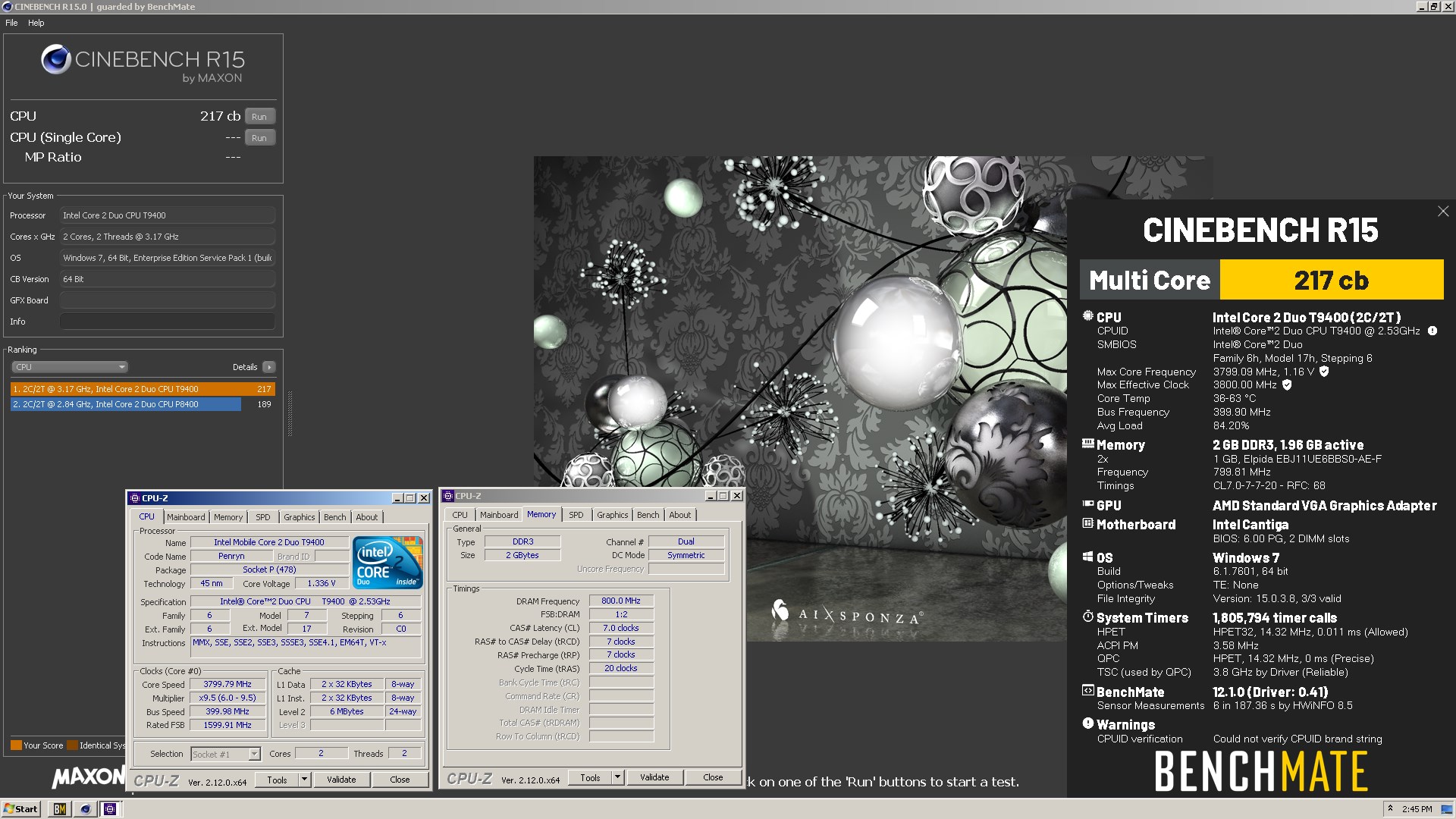Click the Motherboard icon in BenchMate panel
This screenshot has width=1456, height=819.
point(1088,523)
